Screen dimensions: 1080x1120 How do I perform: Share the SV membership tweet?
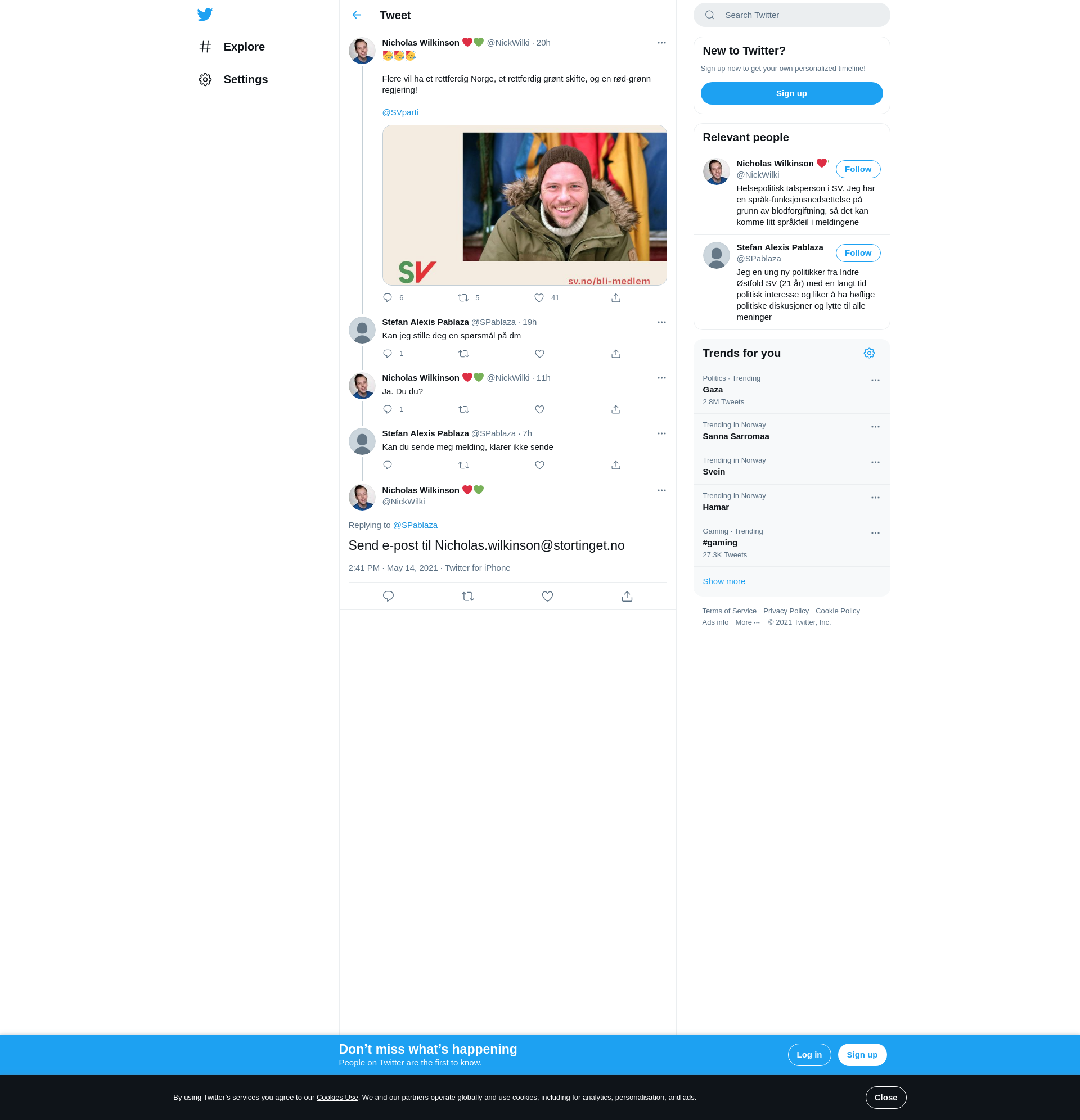pyautogui.click(x=616, y=298)
